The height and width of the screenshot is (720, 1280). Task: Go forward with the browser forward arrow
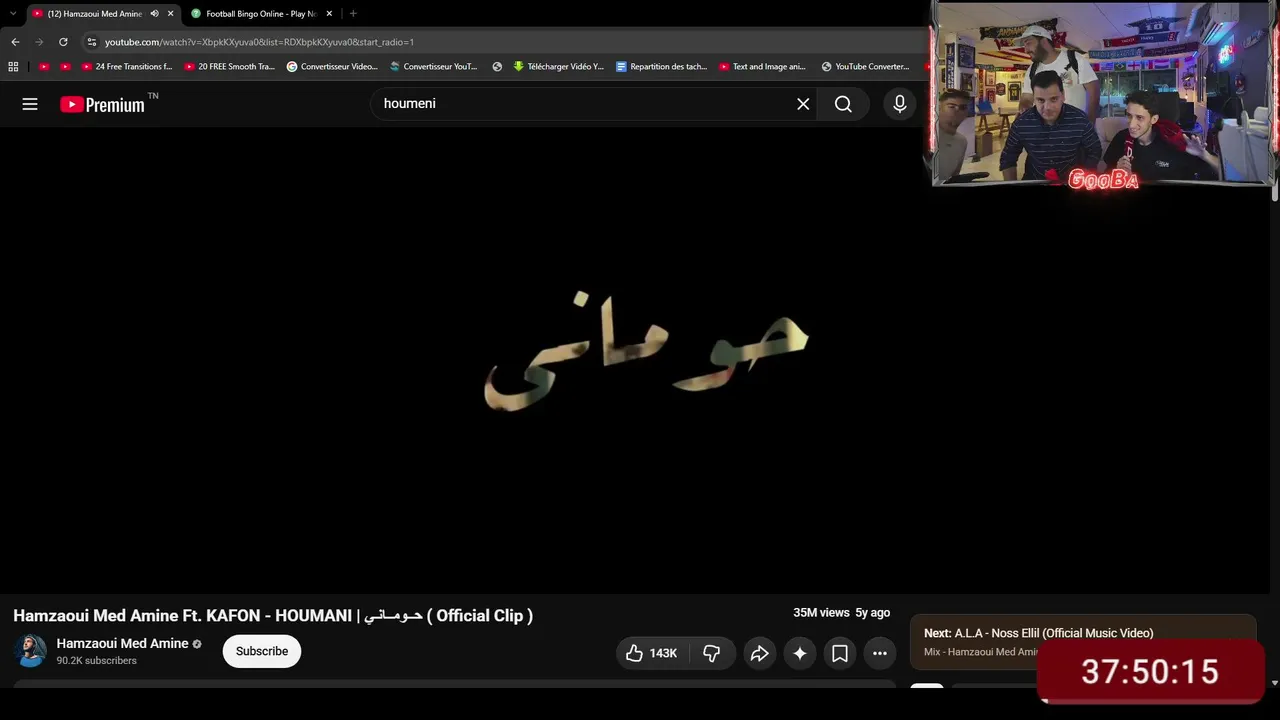pyautogui.click(x=39, y=42)
